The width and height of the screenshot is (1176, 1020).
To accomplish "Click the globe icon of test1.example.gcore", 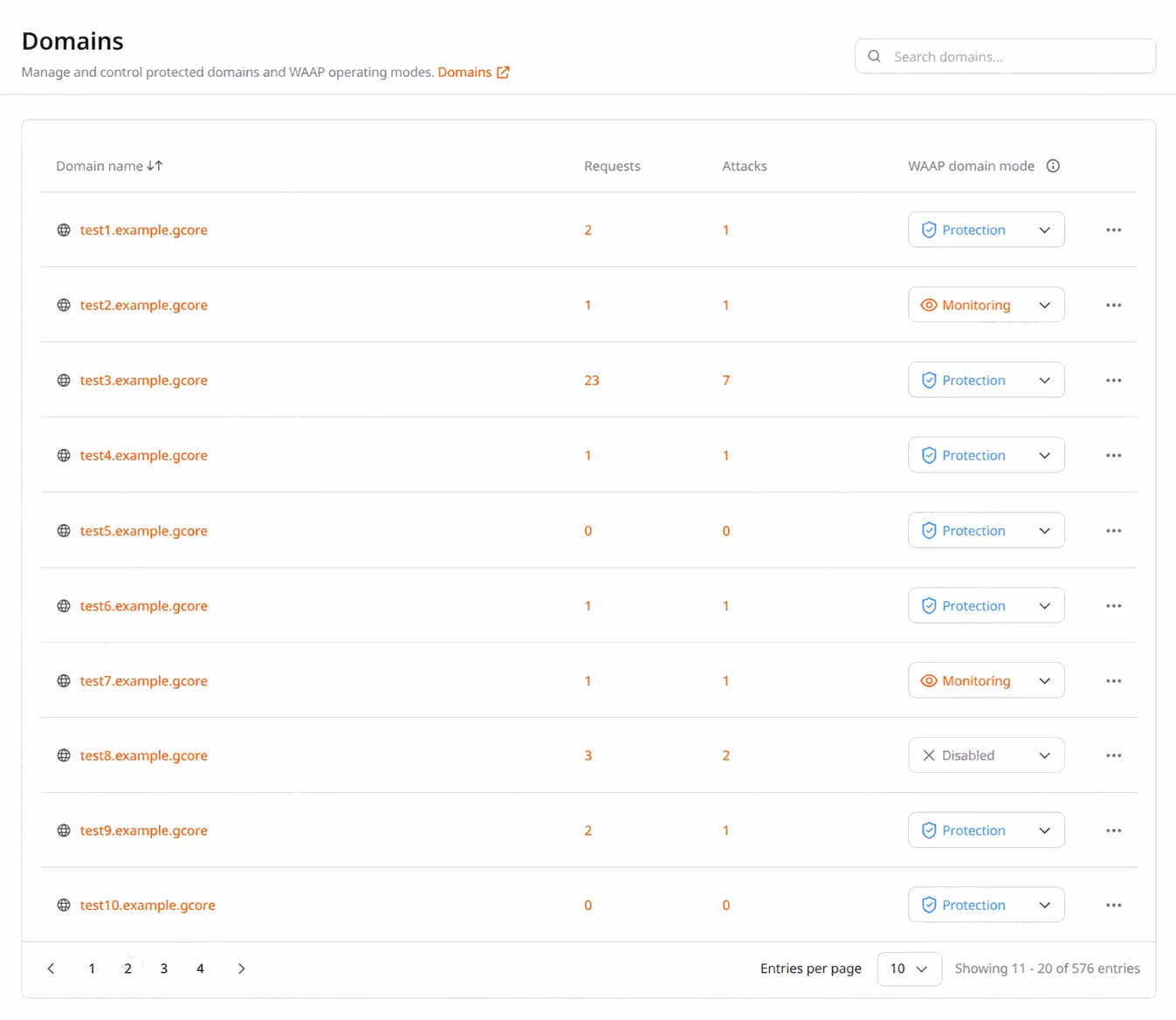I will (64, 230).
